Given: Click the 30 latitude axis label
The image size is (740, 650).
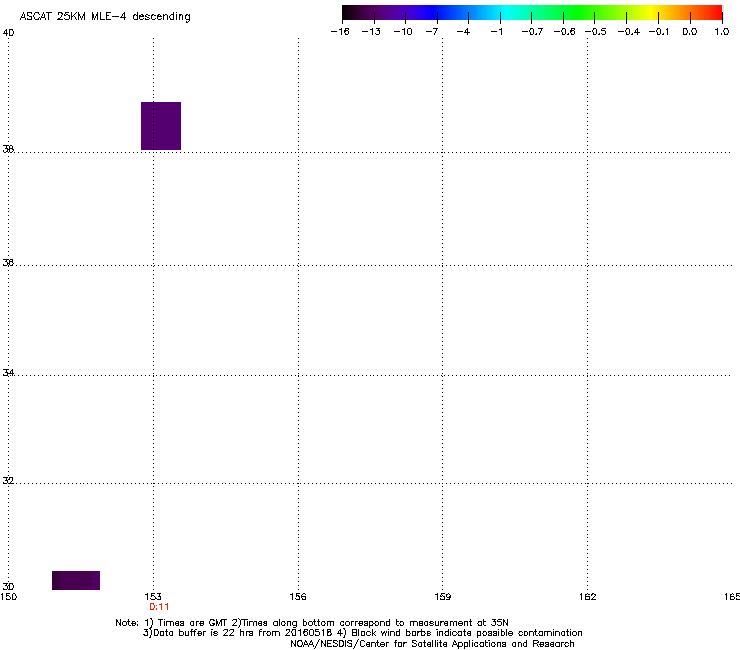Looking at the screenshot, I should pos(8,586).
